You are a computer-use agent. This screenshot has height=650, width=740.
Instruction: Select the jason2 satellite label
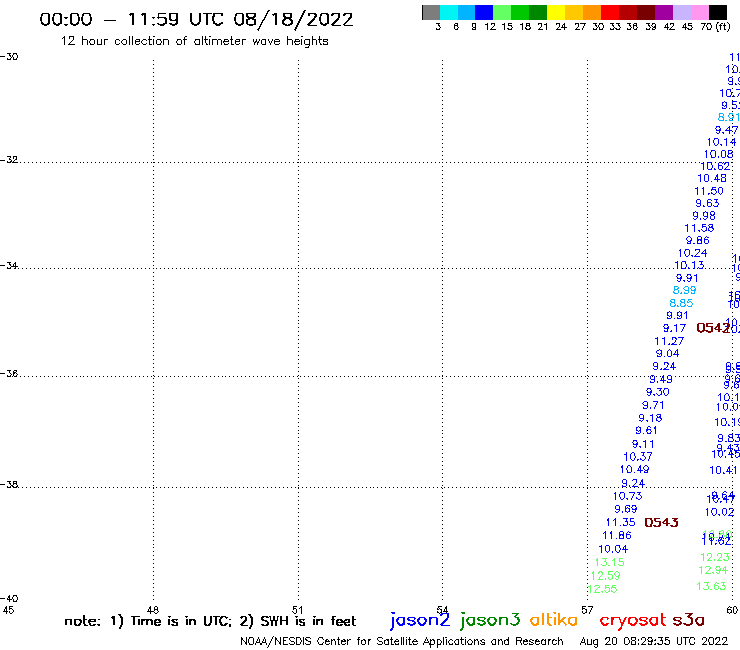[x=420, y=620]
